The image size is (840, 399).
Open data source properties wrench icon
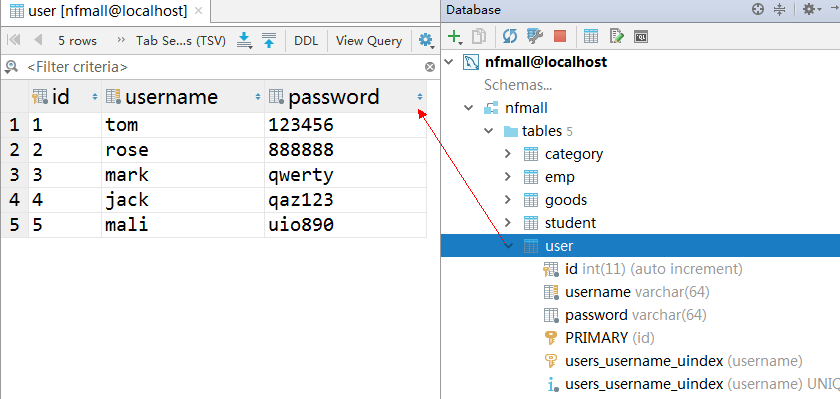coord(535,36)
